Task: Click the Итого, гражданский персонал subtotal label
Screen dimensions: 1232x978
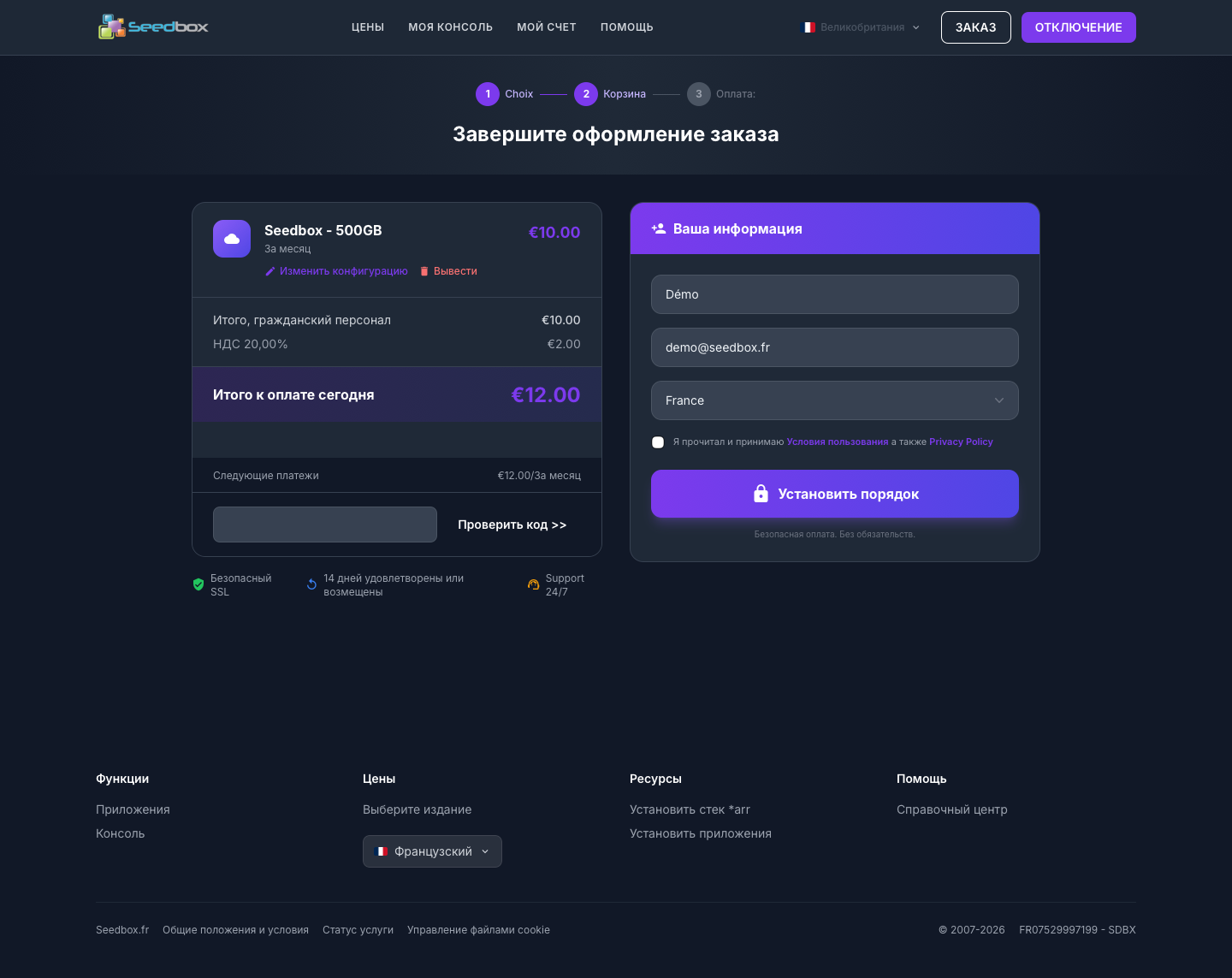Action: 302,320
